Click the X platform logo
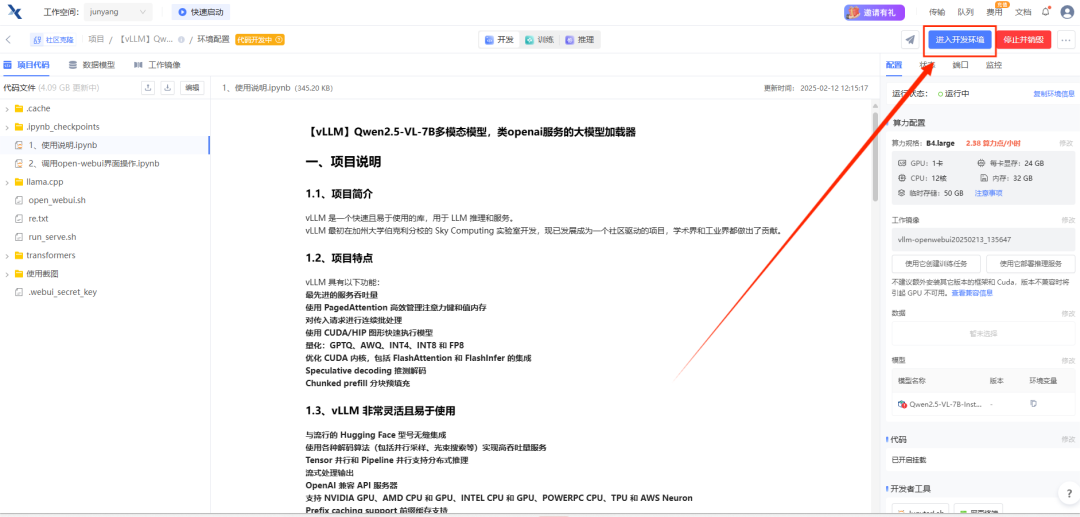 [x=14, y=12]
